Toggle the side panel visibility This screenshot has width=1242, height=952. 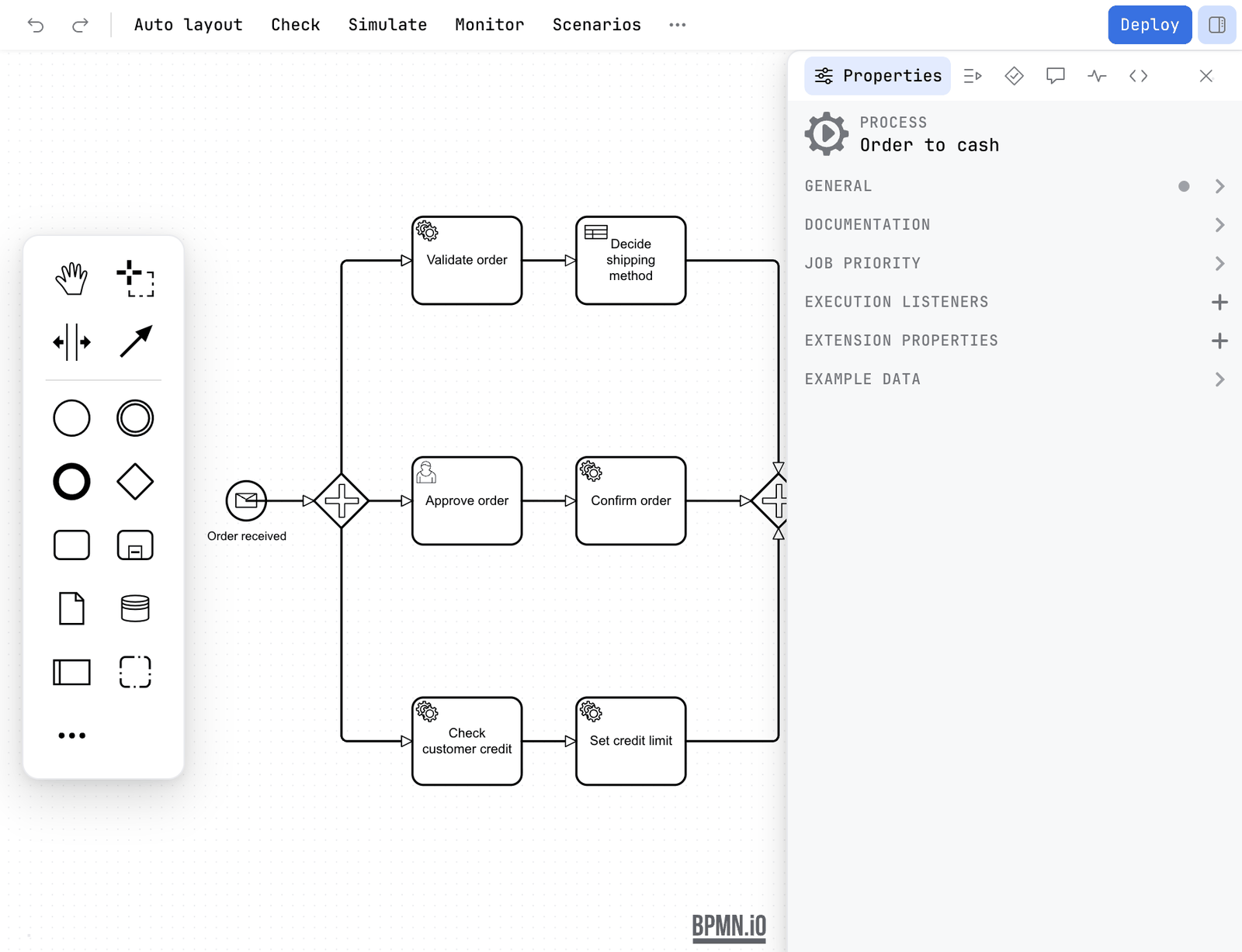click(1217, 25)
